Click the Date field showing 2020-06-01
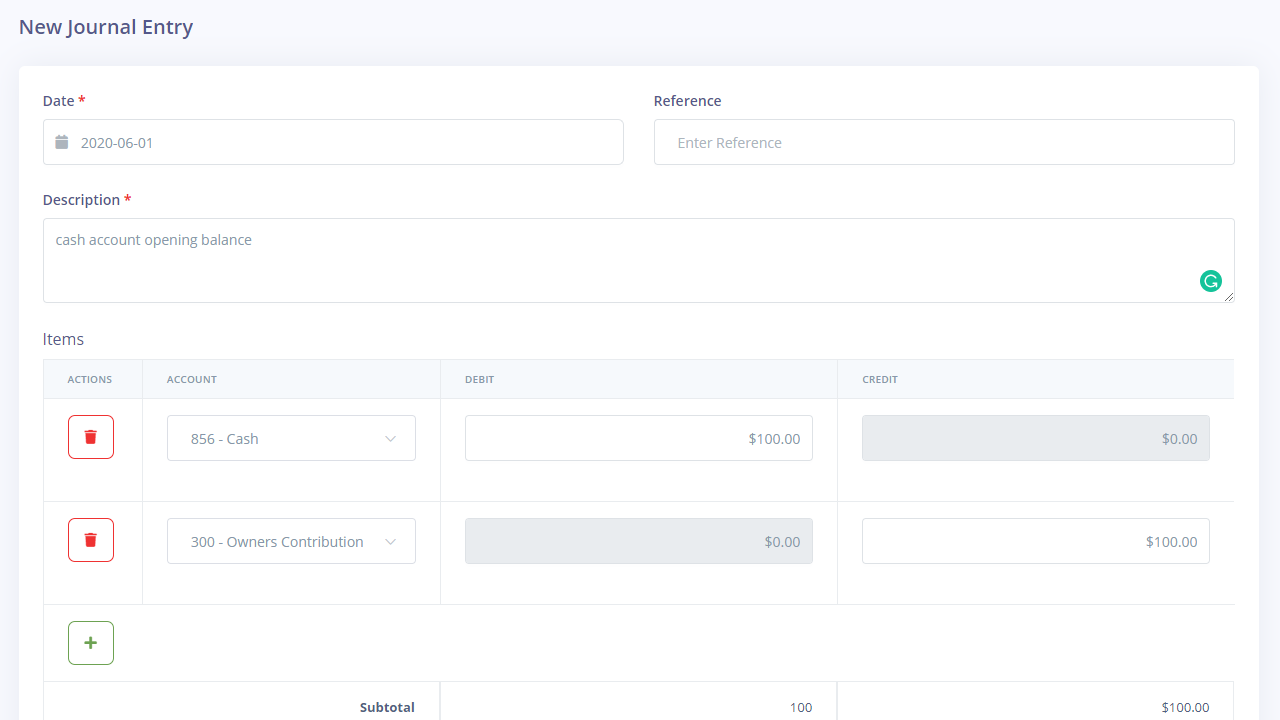 [333, 142]
